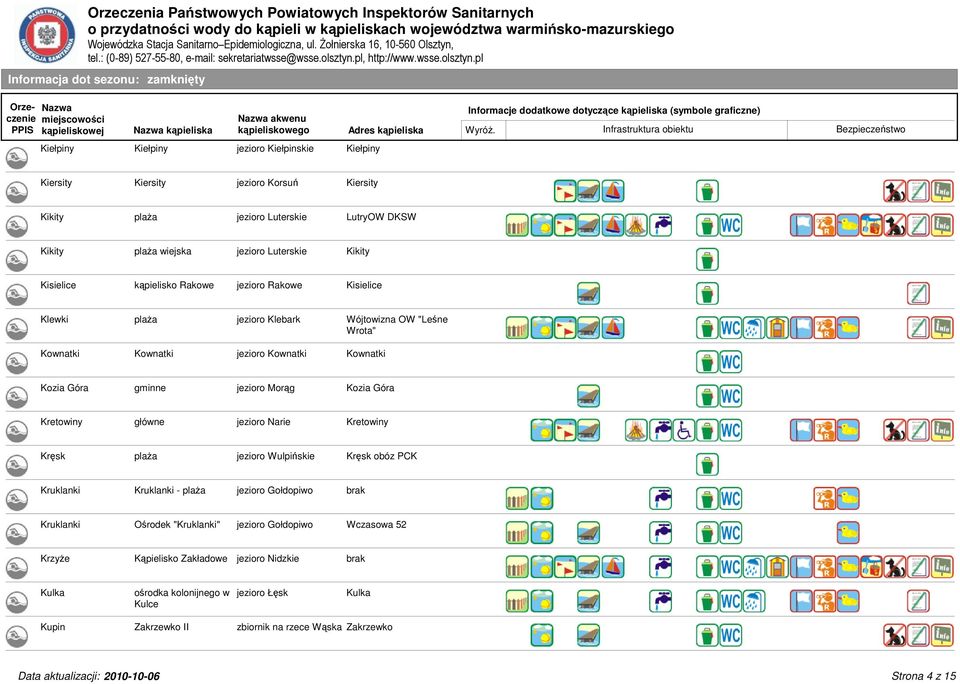Click the wheelchair accessibility icon in the Kretowiny row
This screenshot has width=960, height=684.
(684, 430)
